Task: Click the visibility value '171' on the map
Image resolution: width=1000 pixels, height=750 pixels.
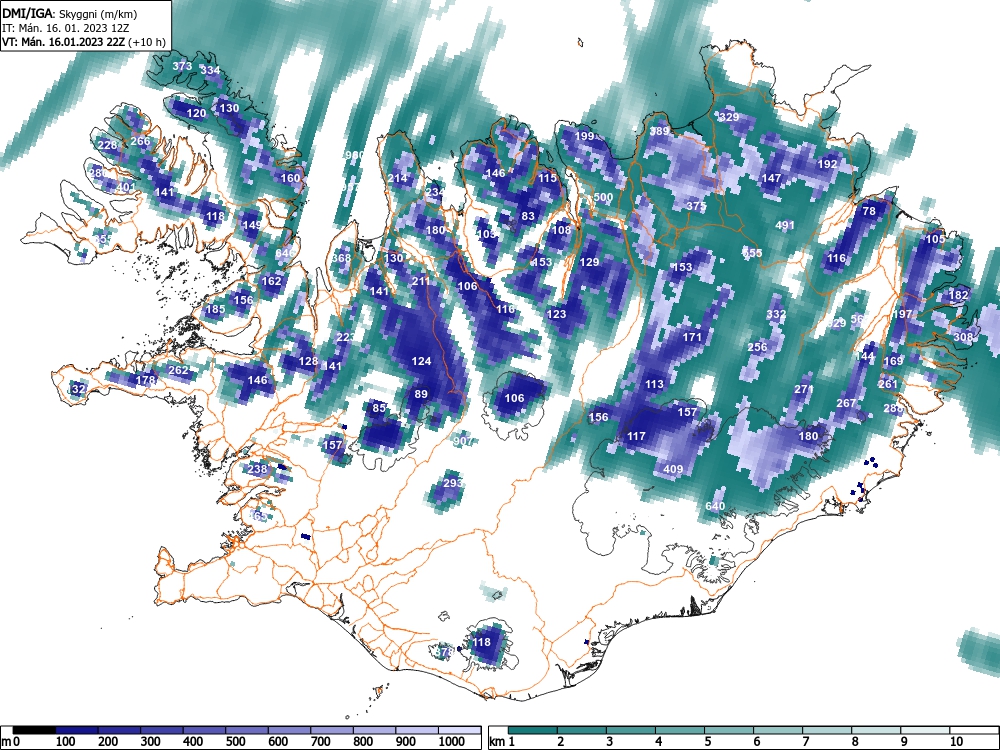Action: pyautogui.click(x=692, y=337)
